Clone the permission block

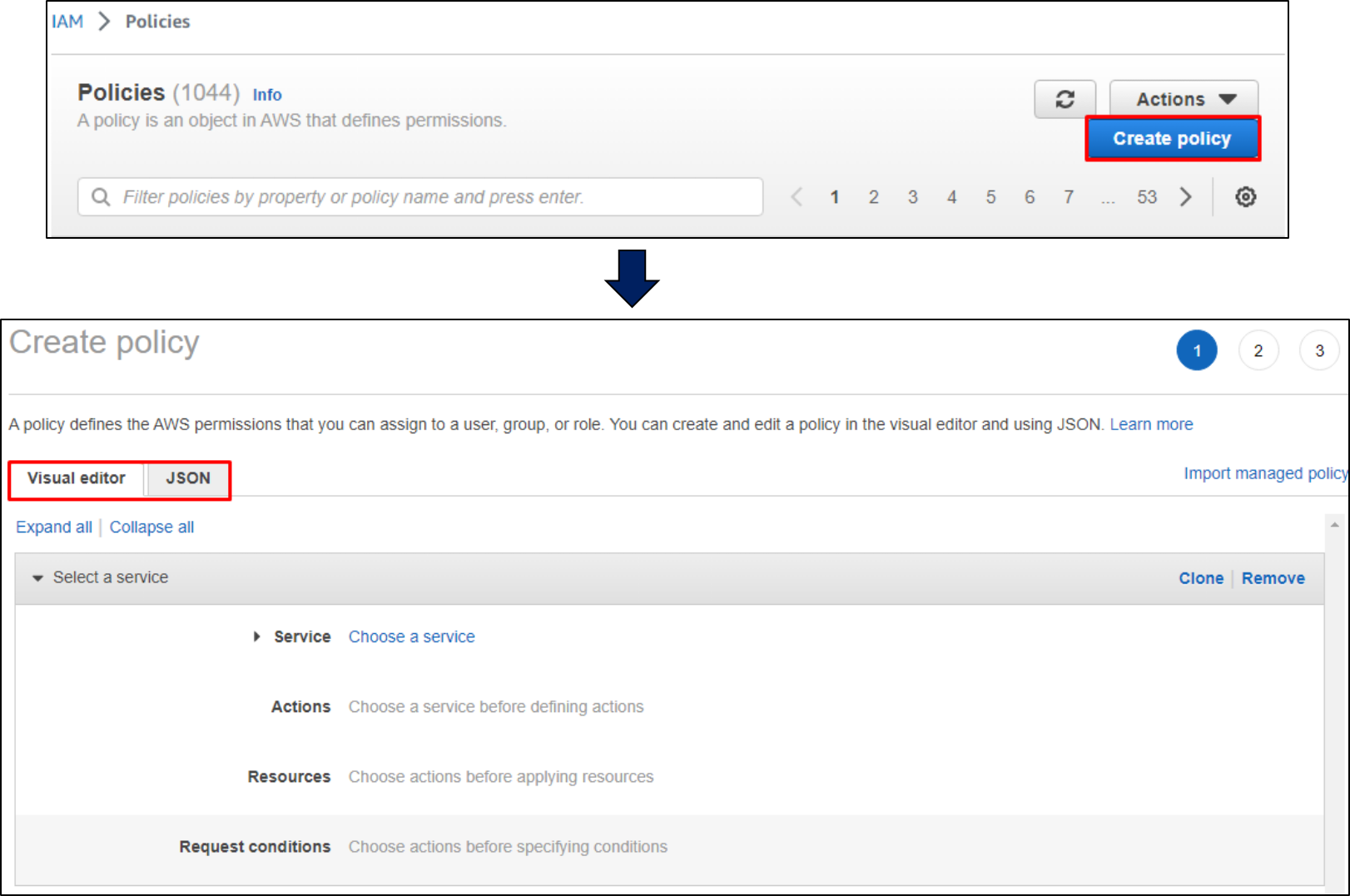[1200, 578]
